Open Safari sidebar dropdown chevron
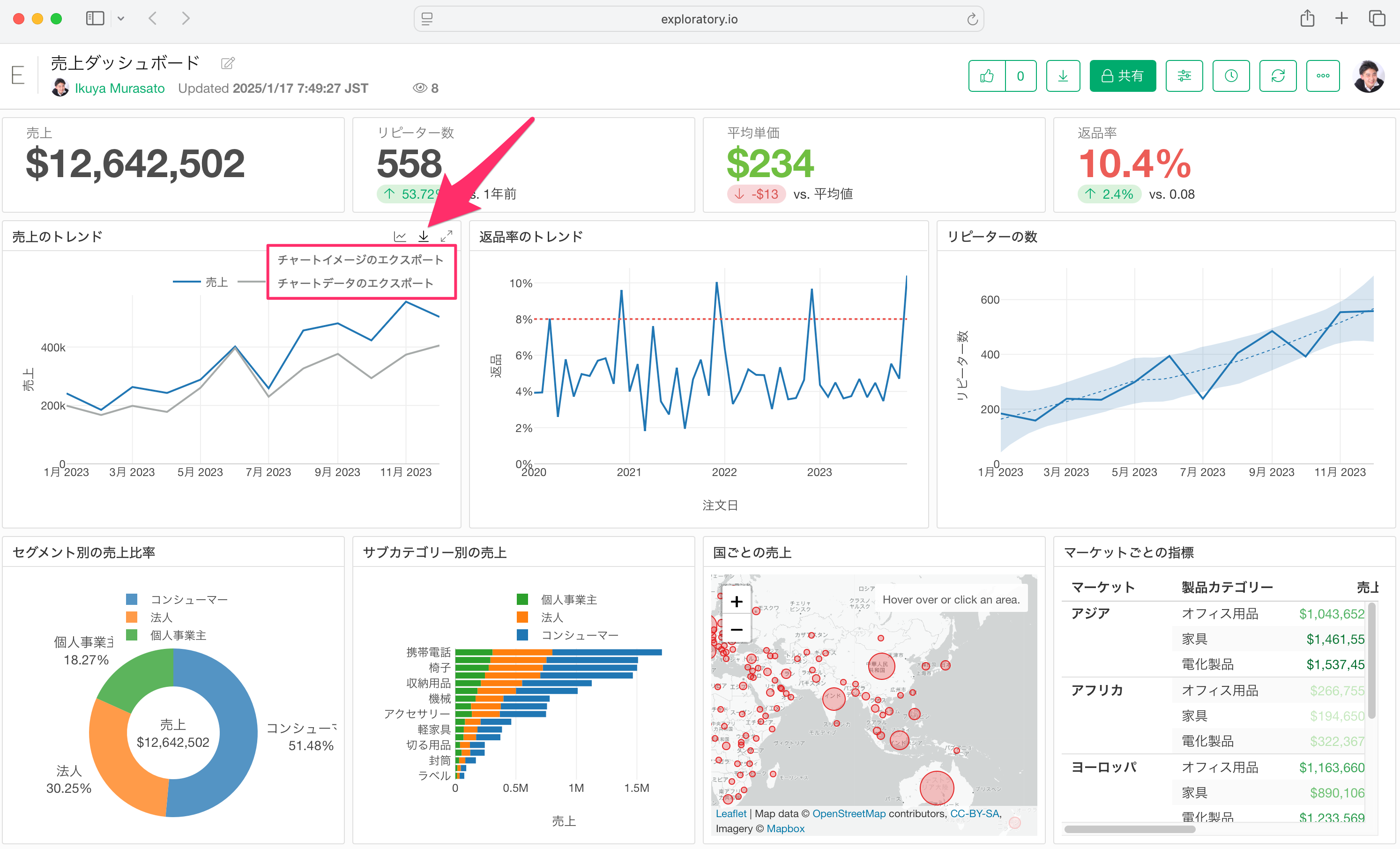Image resolution: width=1400 pixels, height=849 pixels. (x=121, y=19)
